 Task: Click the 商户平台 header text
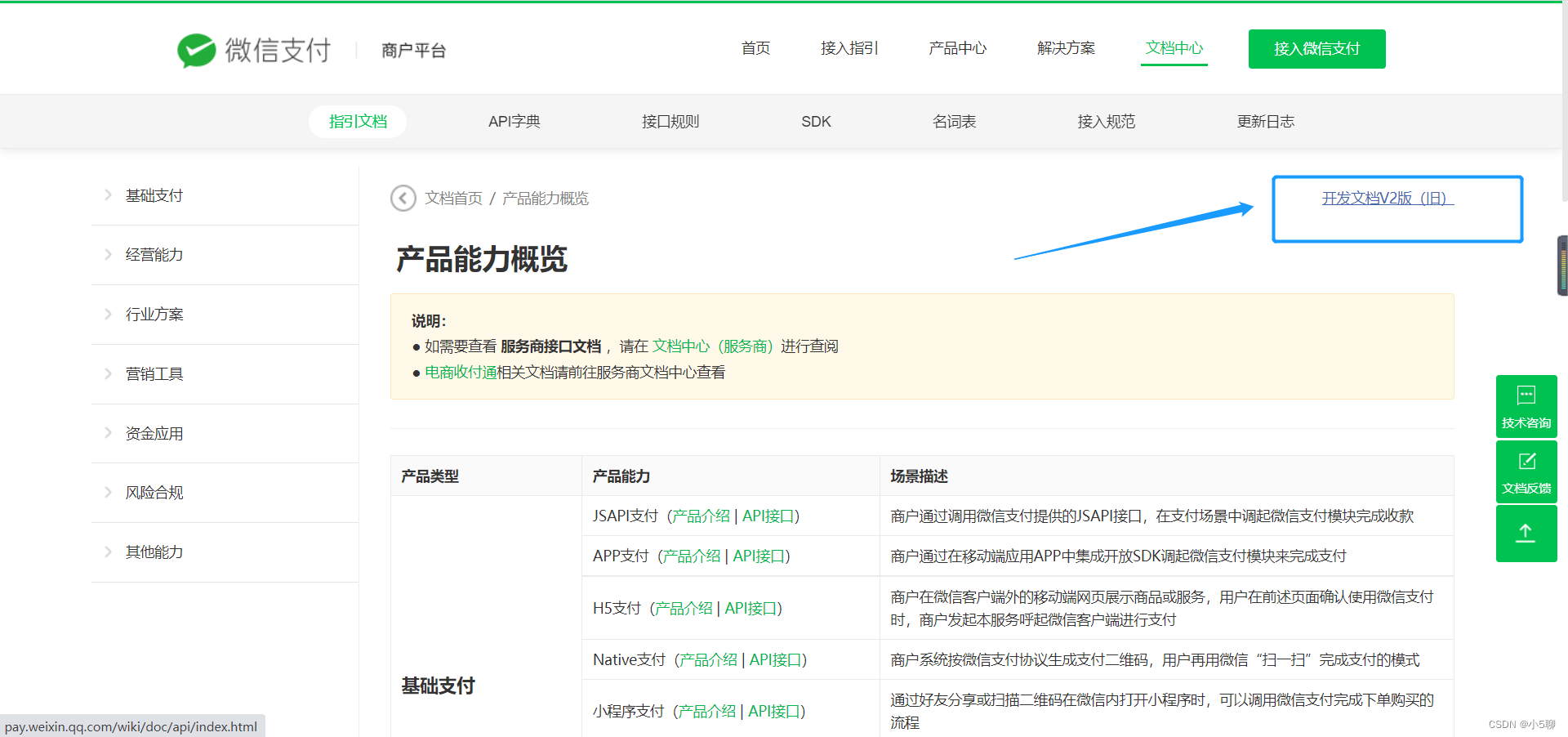point(414,51)
